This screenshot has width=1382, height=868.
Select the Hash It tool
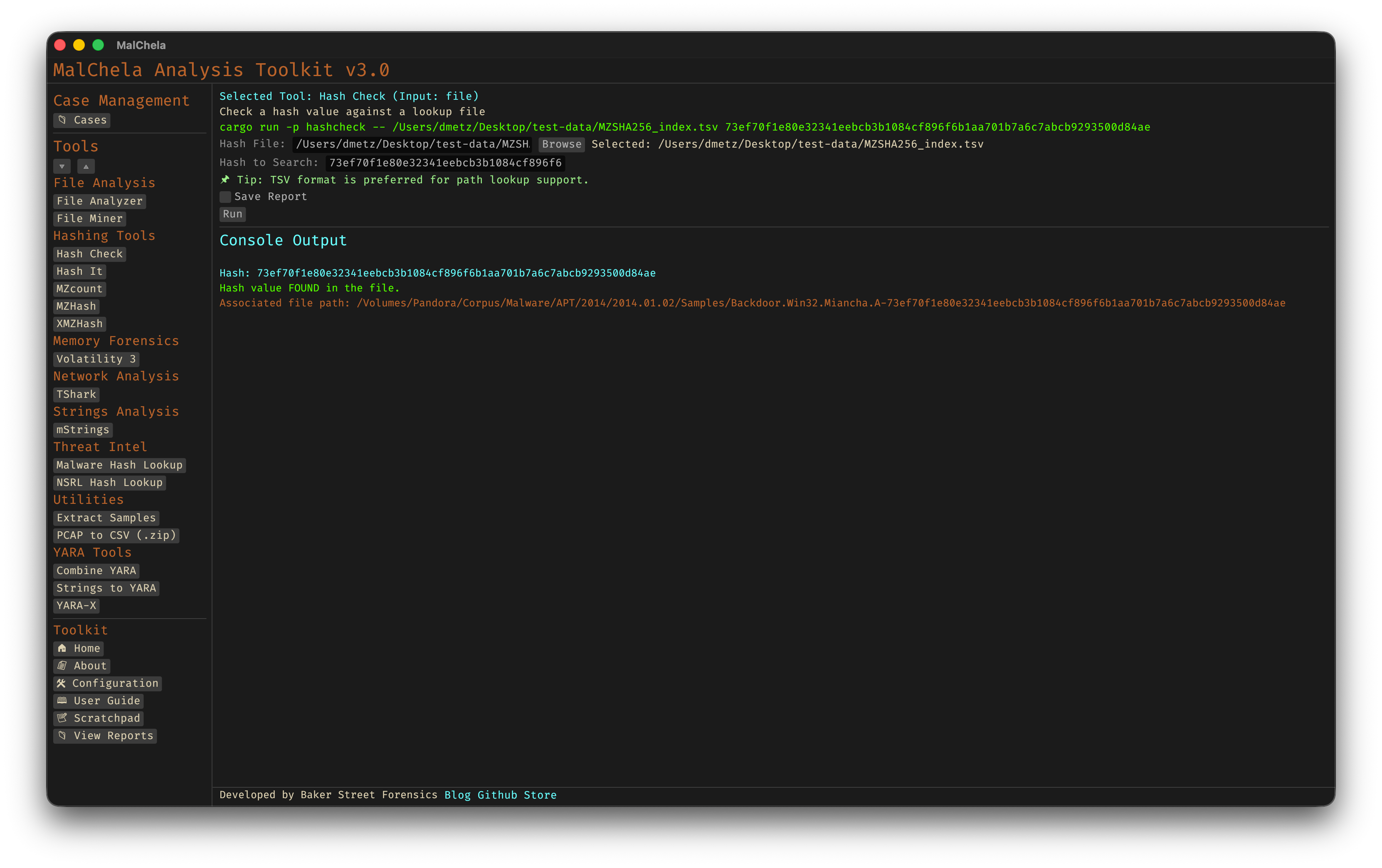pos(80,271)
